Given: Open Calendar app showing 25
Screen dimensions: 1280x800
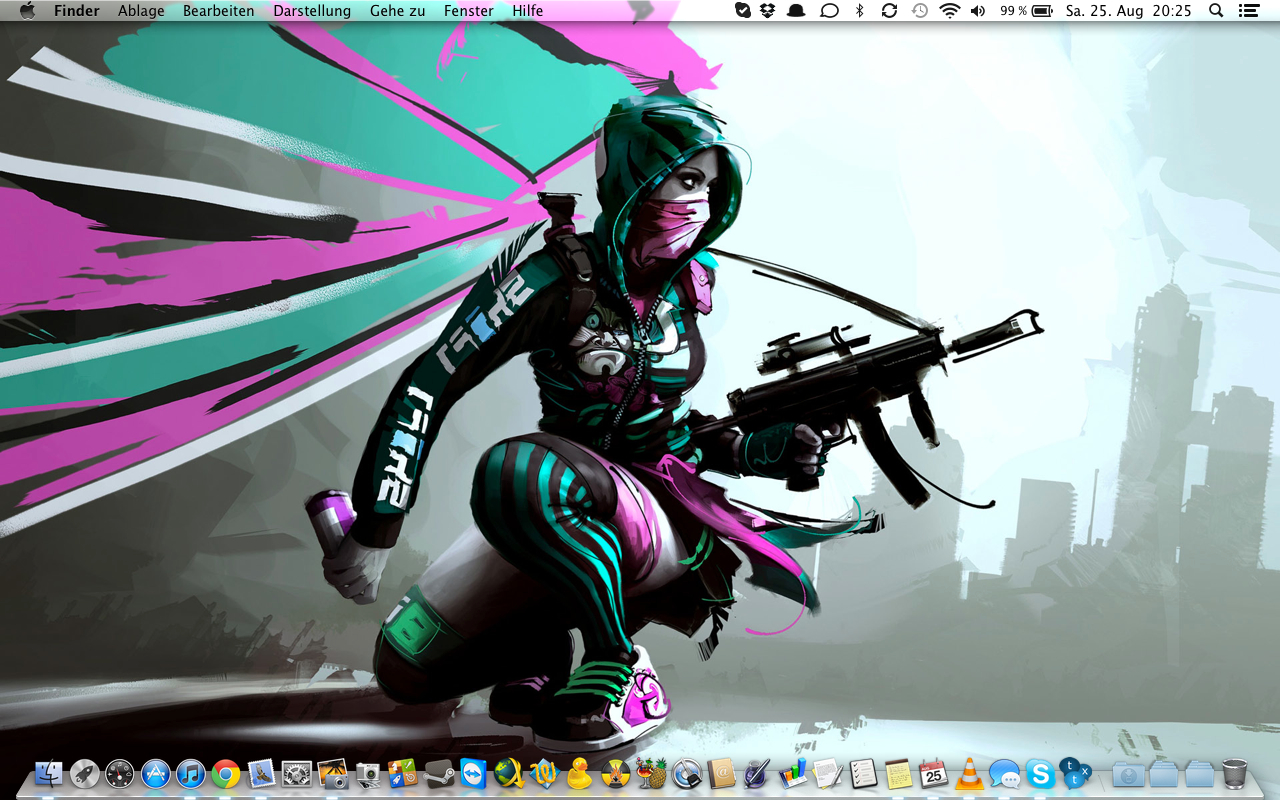Looking at the screenshot, I should tap(933, 773).
